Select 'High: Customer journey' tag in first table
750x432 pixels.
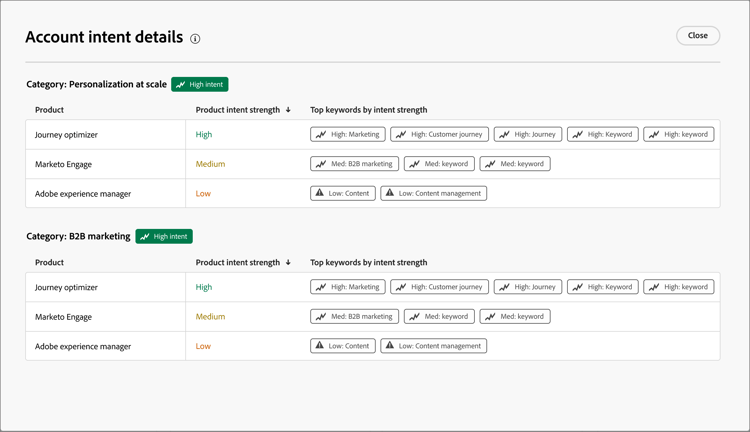click(x=439, y=134)
